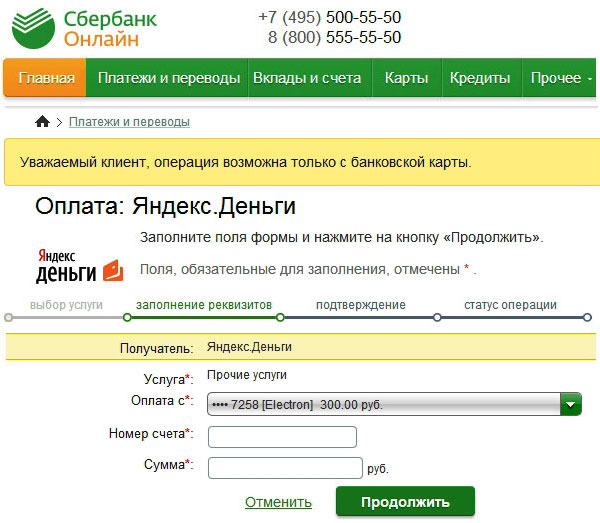Viewport: 600px width, 523px height.
Task: Click the heading Оплата: Яндекс.Деньги
Action: click(165, 206)
